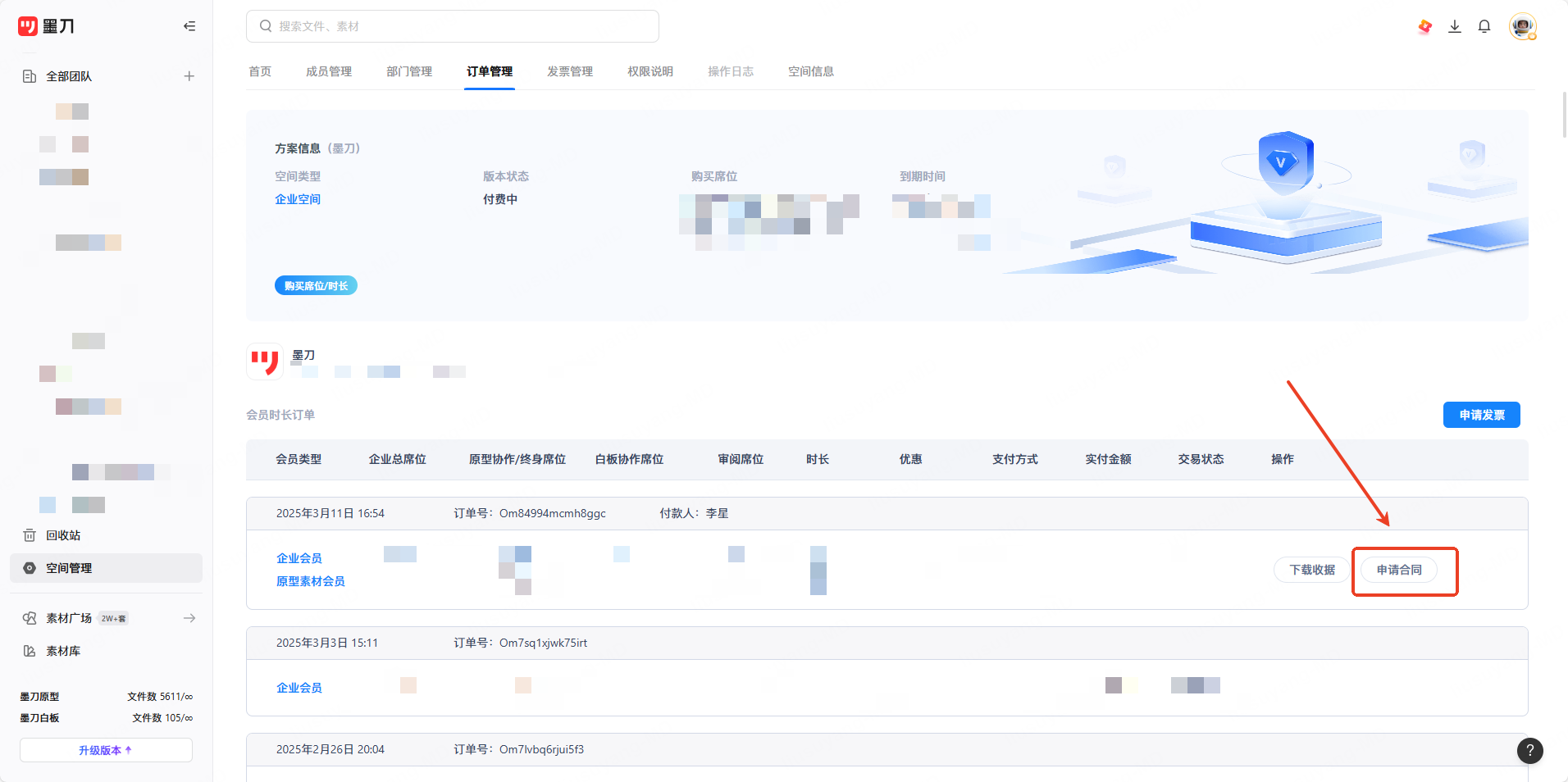Open the gift promotion icon
Screen dimensions: 1568x782
click(1425, 26)
